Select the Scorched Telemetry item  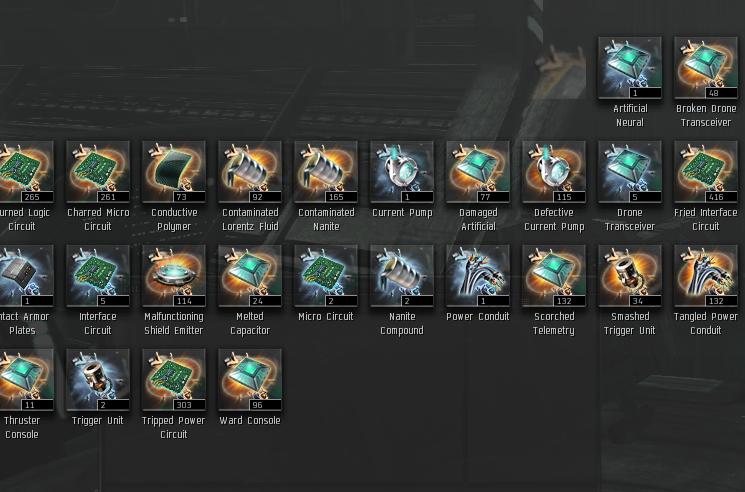(554, 275)
